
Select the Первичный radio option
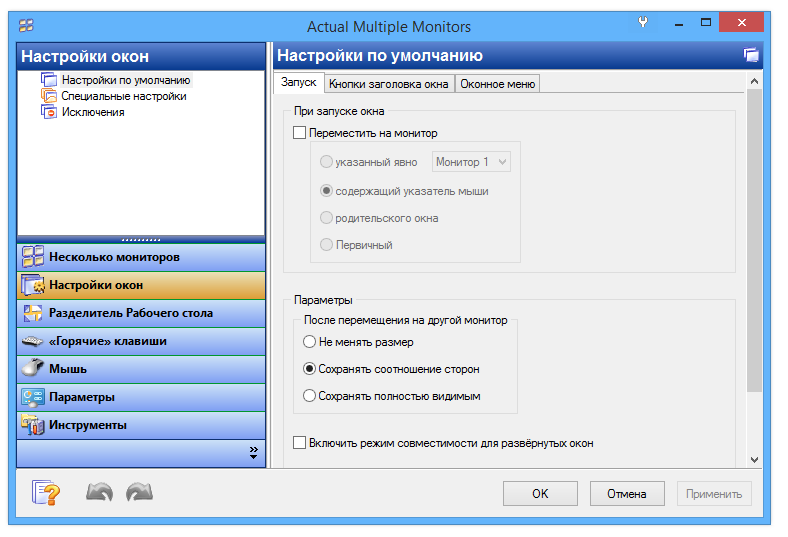pos(327,245)
